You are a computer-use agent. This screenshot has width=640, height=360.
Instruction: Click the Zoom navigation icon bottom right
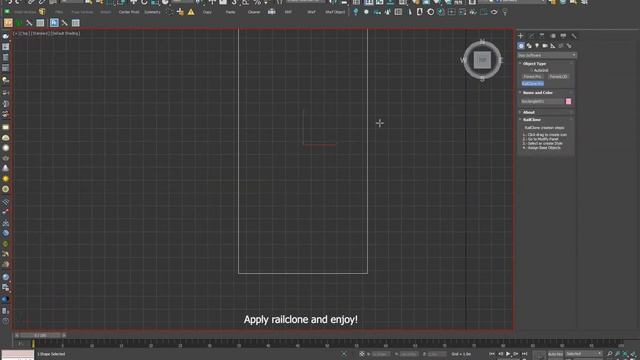[x=610, y=354]
